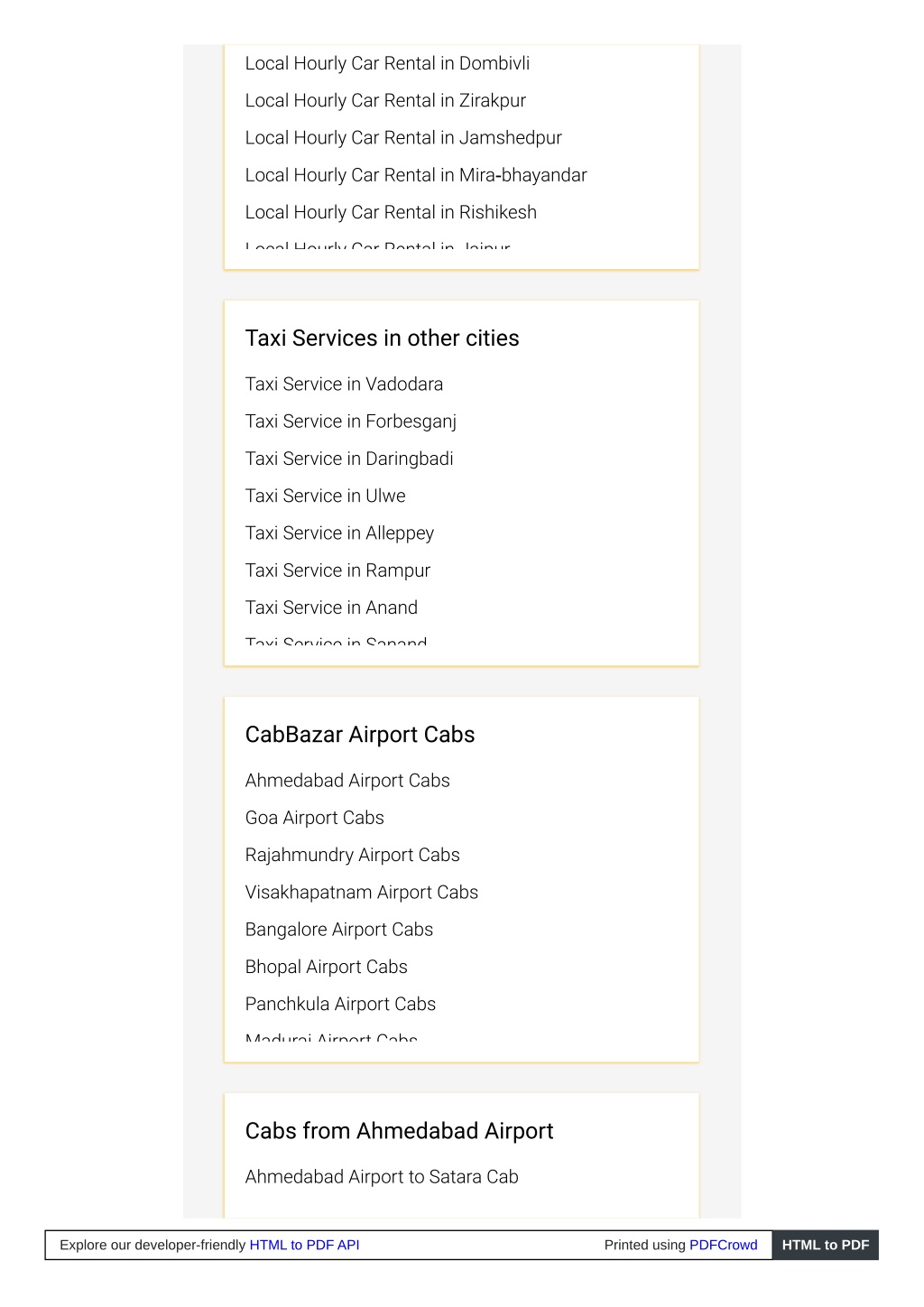Open Taxi Service in Daringbadi
This screenshot has height=1307, width=924.
pos(349,459)
